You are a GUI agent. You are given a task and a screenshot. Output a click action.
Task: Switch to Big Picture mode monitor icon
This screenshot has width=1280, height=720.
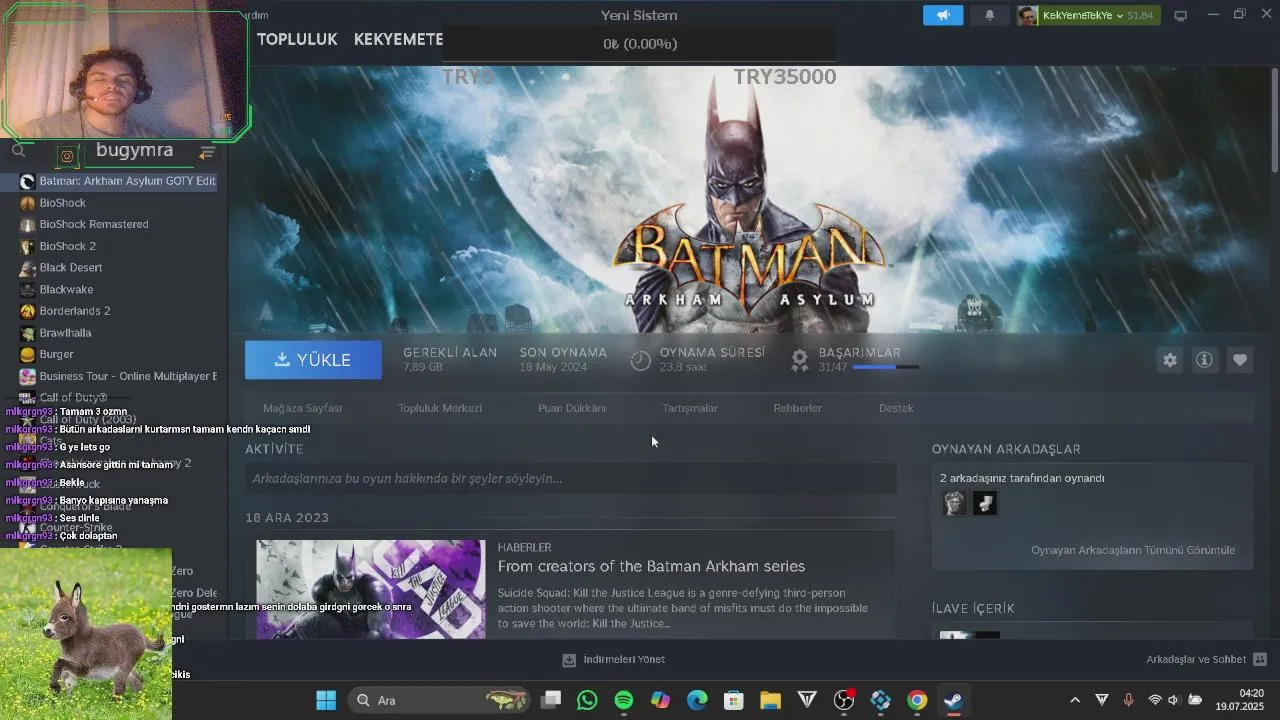coord(1180,15)
